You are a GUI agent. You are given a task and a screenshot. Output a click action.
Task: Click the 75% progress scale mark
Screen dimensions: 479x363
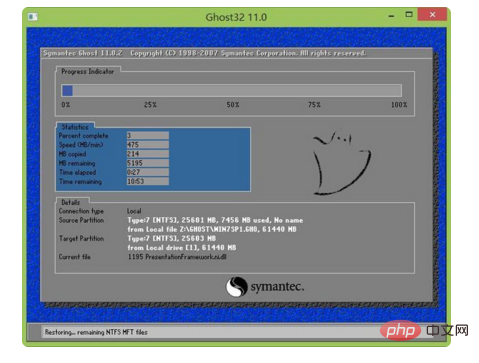click(x=314, y=105)
